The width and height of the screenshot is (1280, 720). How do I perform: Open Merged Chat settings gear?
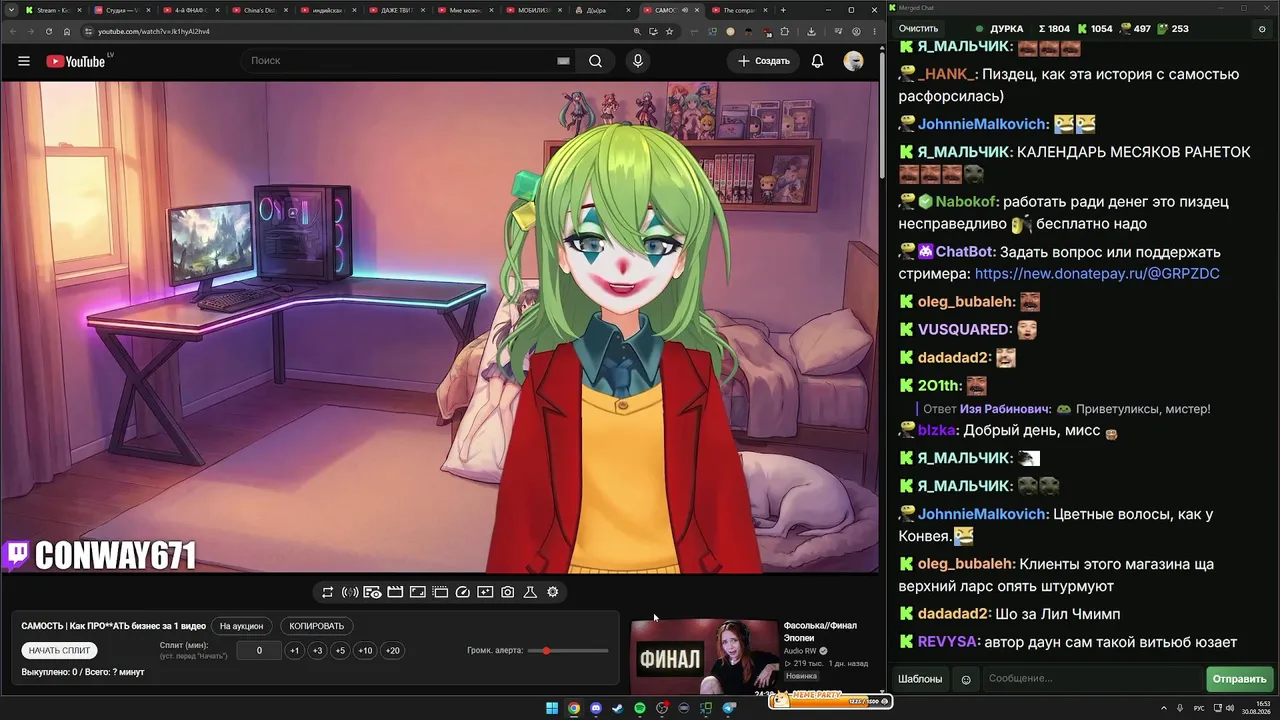[1261, 29]
